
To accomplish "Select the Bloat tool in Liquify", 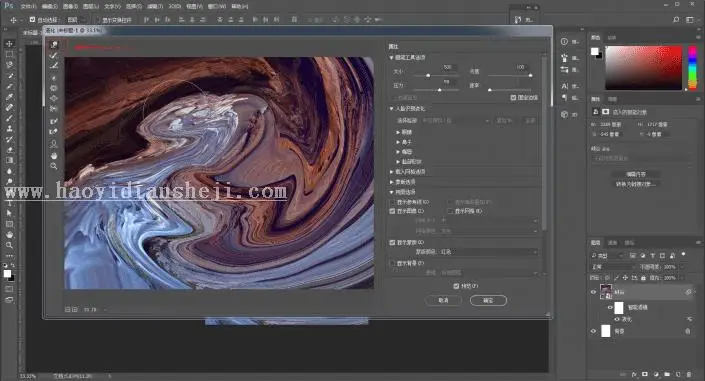I will click(54, 99).
